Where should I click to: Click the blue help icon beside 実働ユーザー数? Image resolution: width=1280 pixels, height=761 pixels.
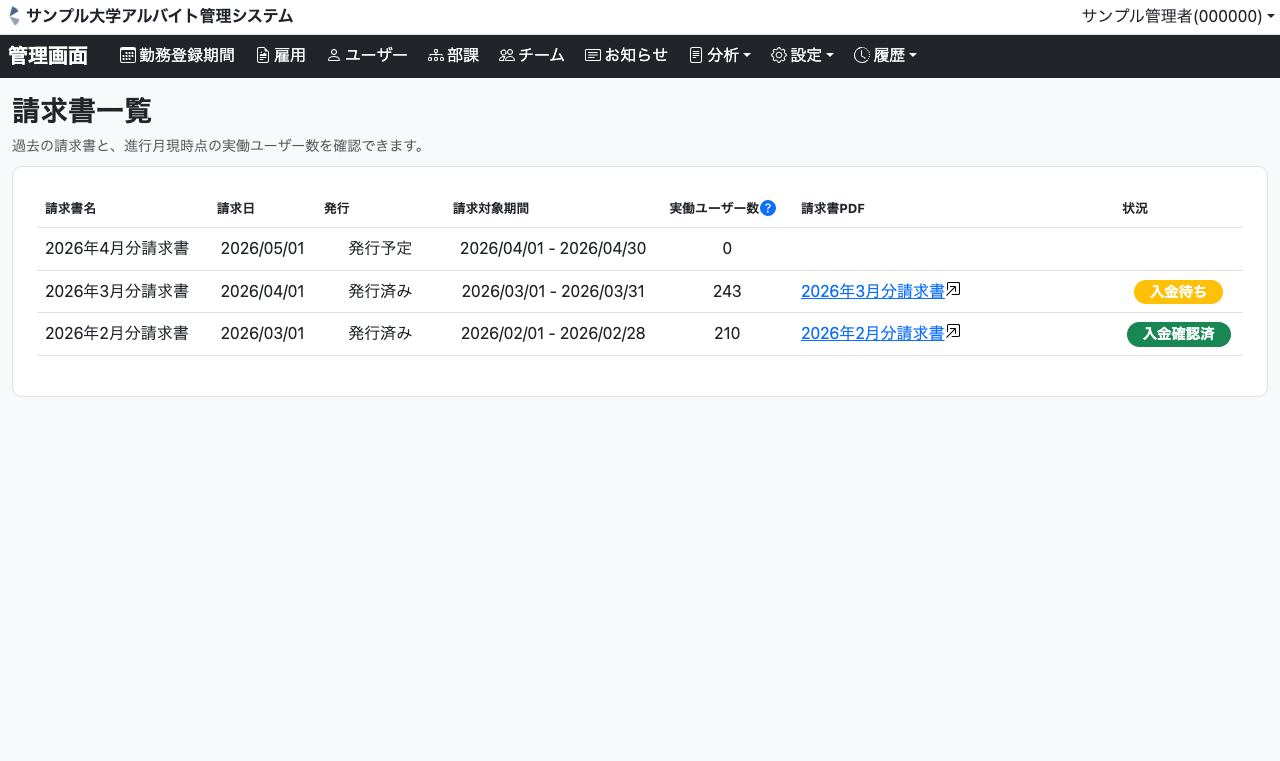pos(768,208)
